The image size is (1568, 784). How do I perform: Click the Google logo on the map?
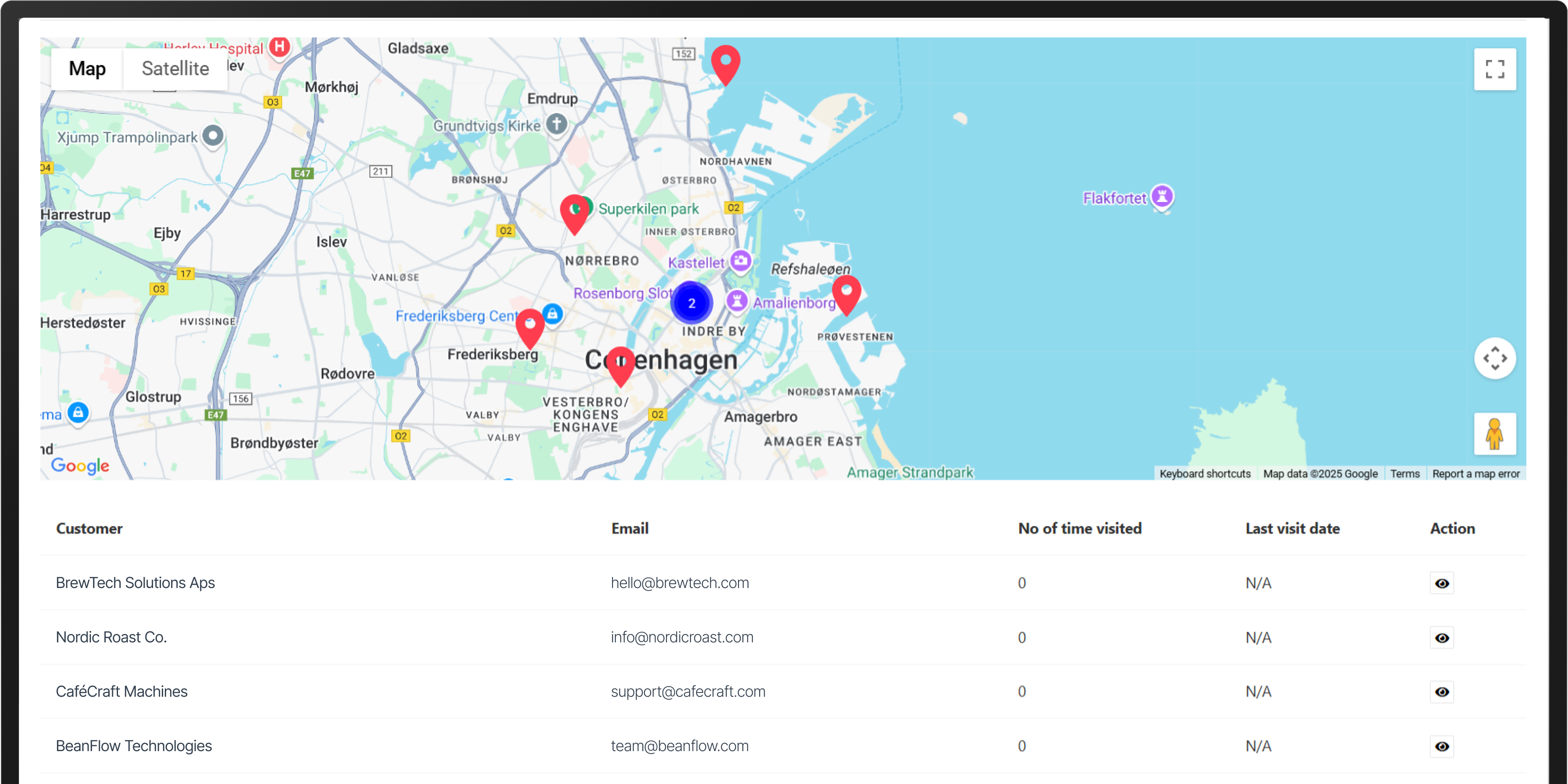tap(80, 466)
